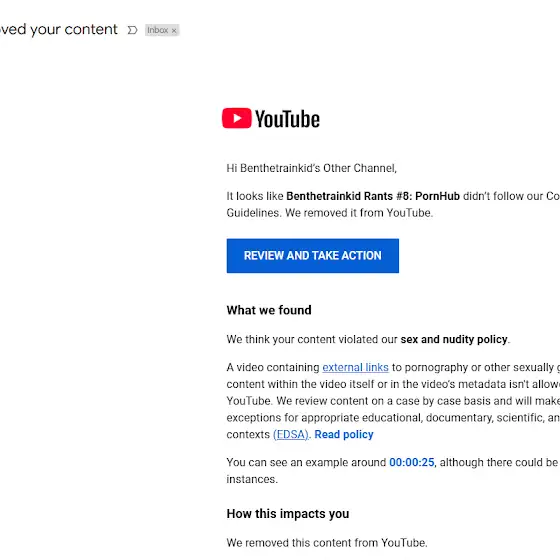Click the We removed this content line
Image resolution: width=560 pixels, height=560 pixels.
(x=327, y=543)
